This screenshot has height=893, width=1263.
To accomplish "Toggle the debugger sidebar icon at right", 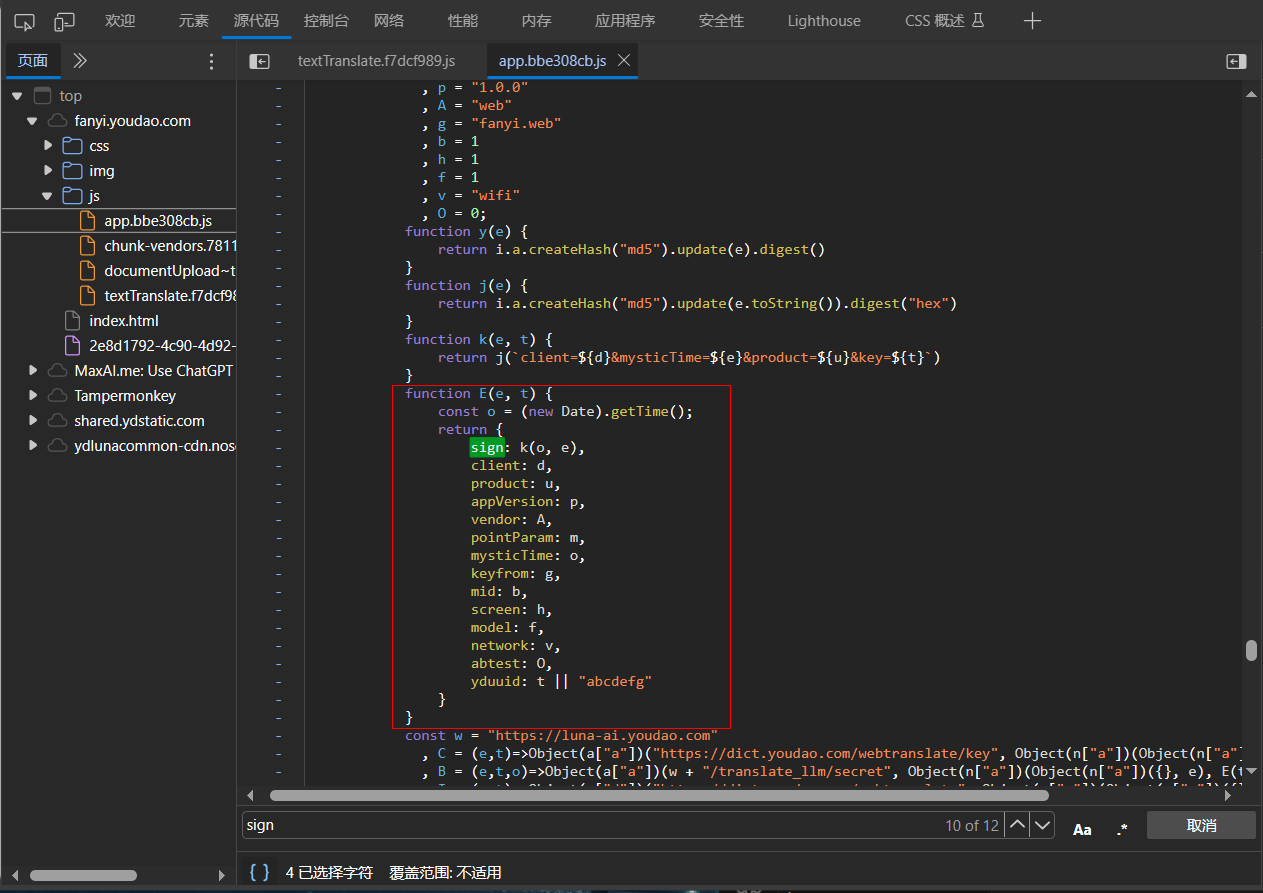I will [x=1236, y=61].
